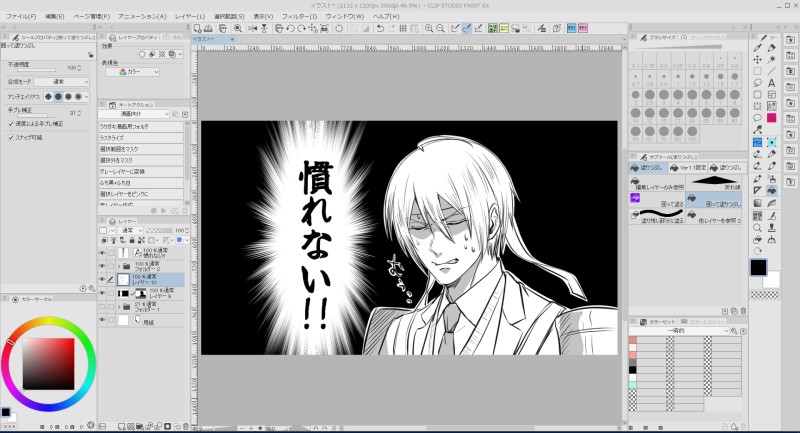Image resolution: width=800 pixels, height=433 pixels.
Task: Click the layer color effect icon
Action: [172, 54]
